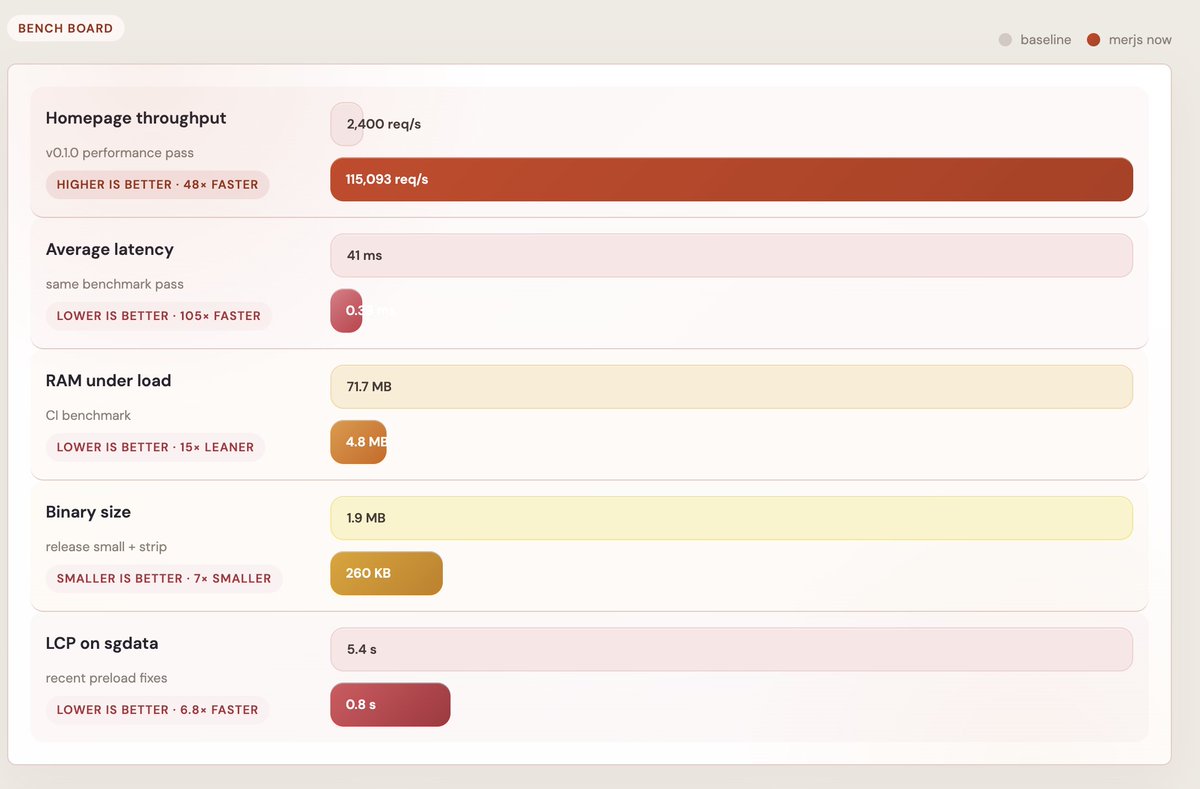
Task: Click the 0.8 s red bar
Action: click(x=390, y=704)
